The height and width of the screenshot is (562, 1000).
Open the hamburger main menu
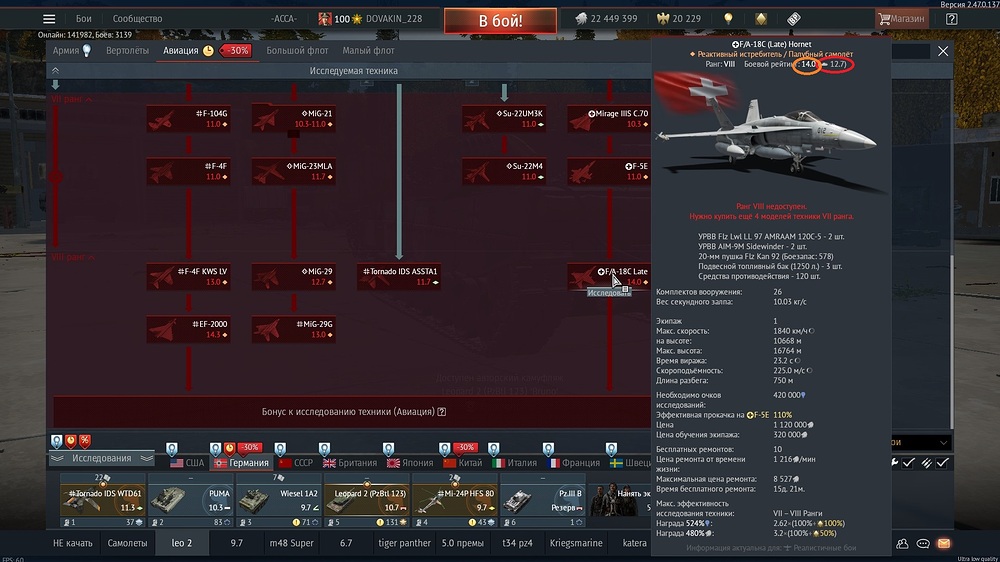tap(48, 19)
